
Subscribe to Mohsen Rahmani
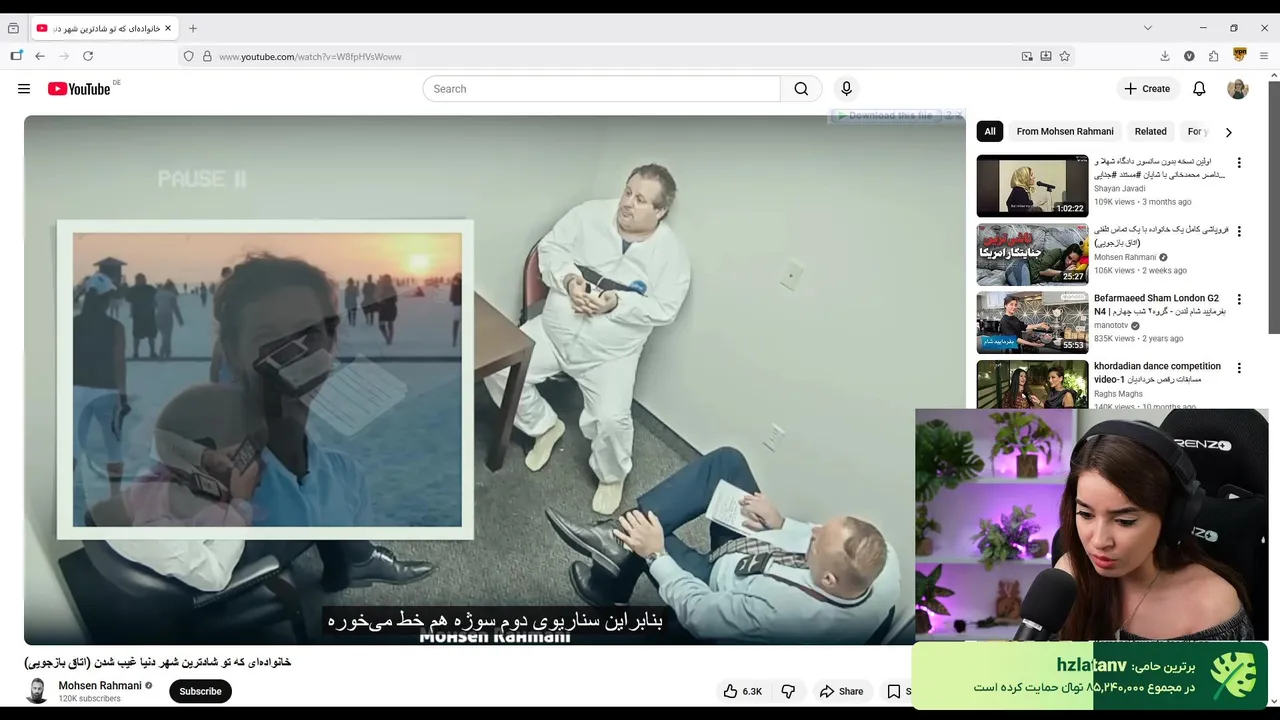[x=200, y=691]
